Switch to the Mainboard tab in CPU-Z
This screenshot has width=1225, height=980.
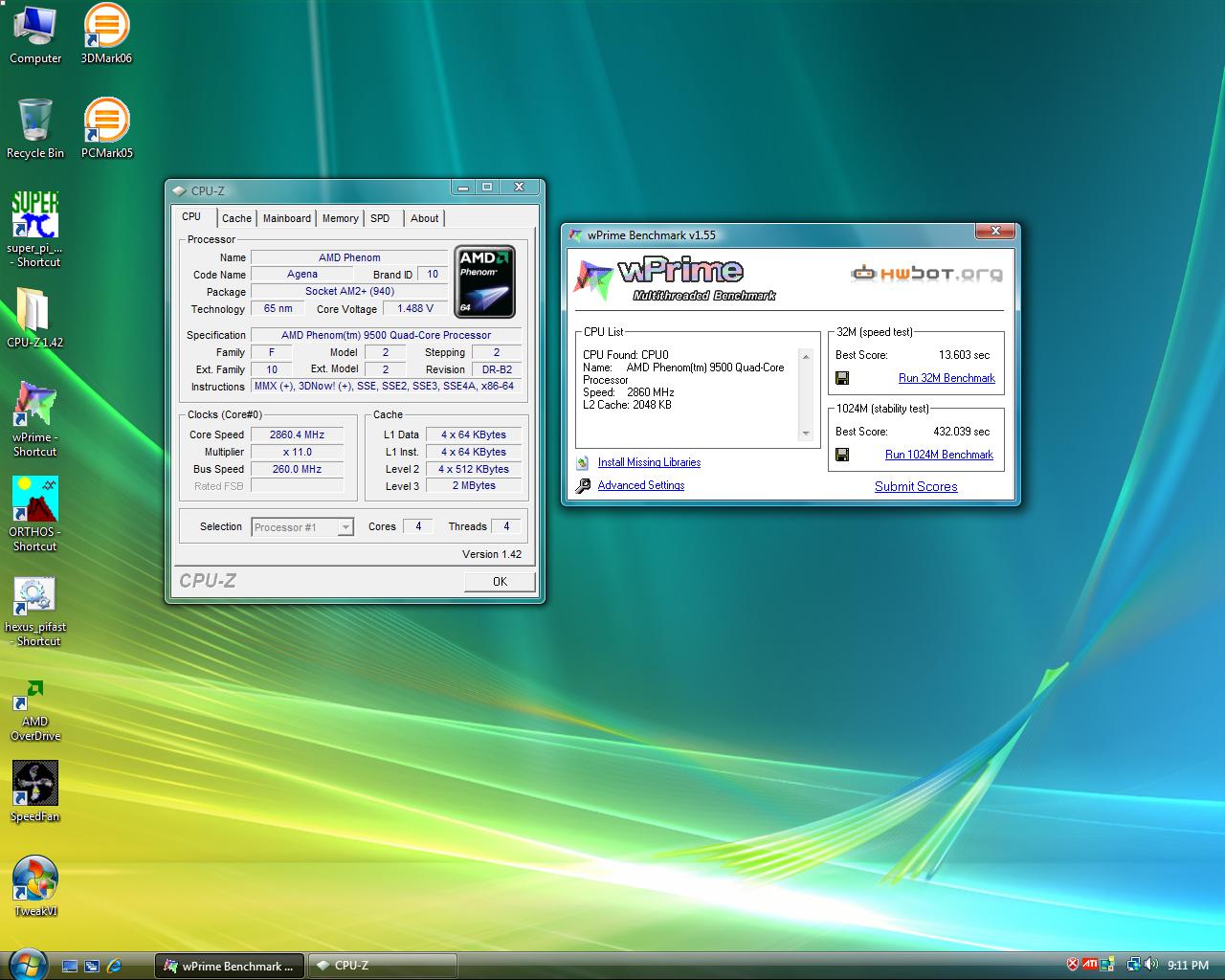coord(287,218)
